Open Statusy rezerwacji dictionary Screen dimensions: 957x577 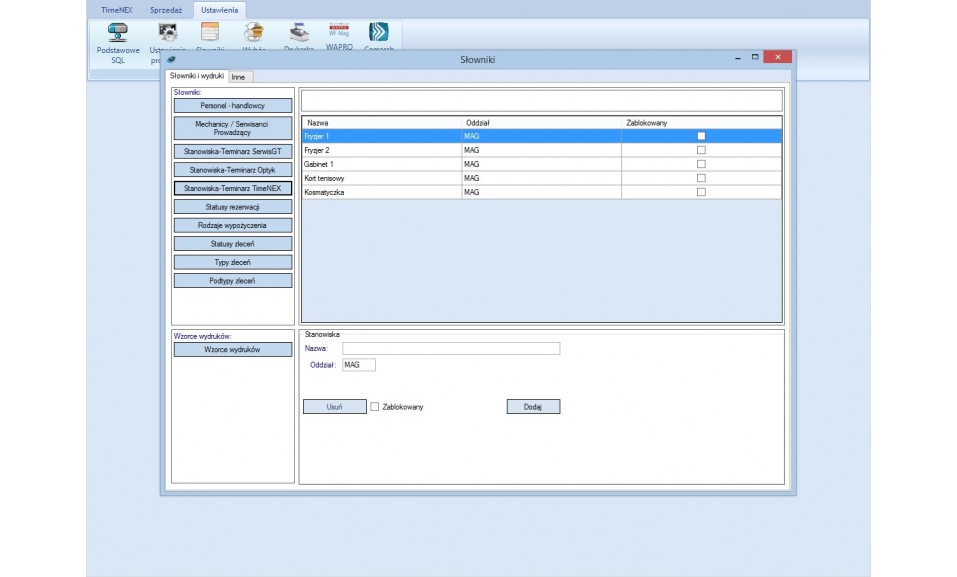[x=233, y=207]
